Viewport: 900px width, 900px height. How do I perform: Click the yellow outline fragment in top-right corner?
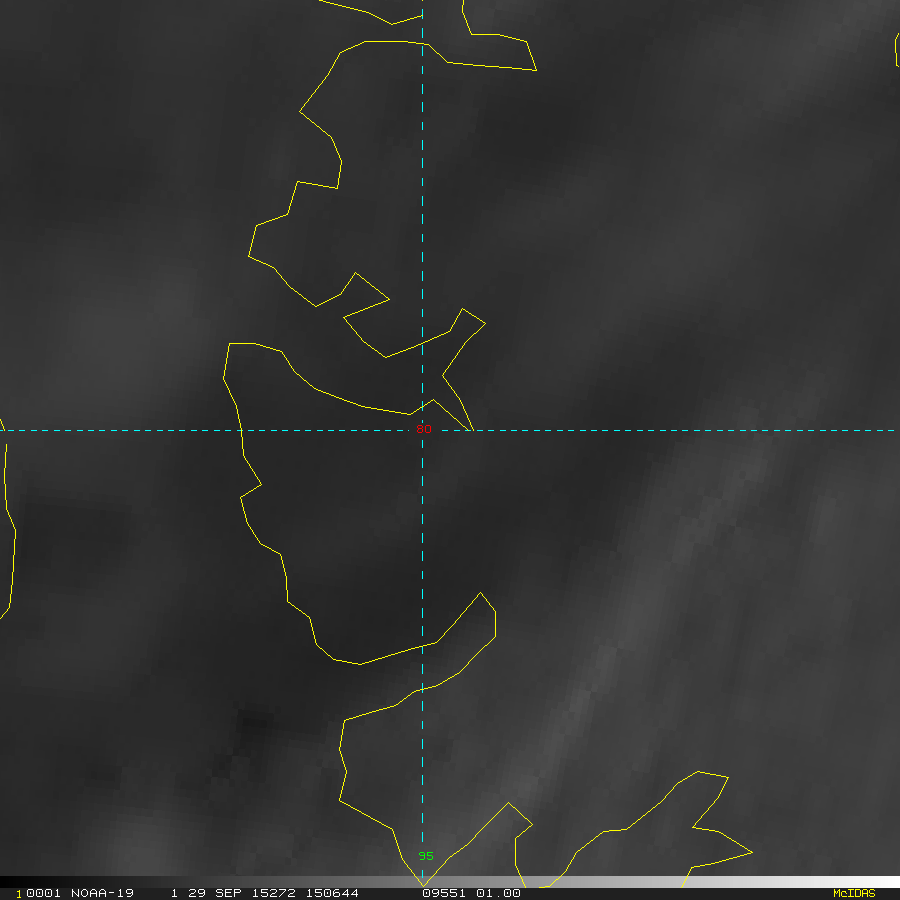pos(896,50)
